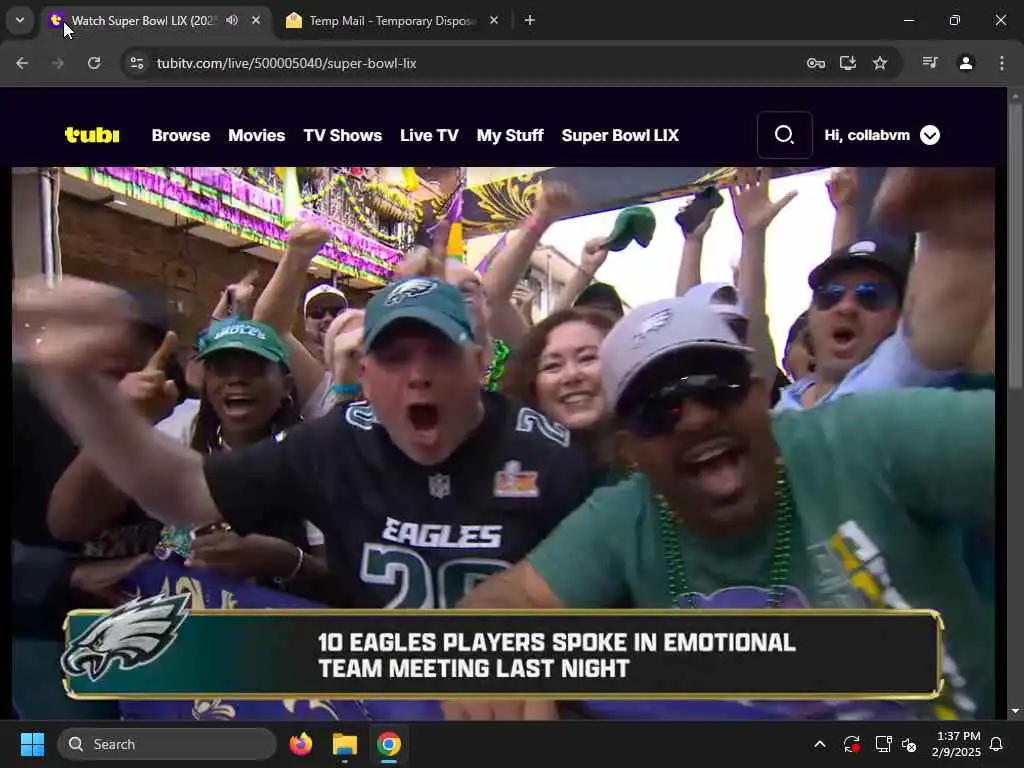Open TV Shows section
Screen dimensions: 1024x768
(x=343, y=135)
